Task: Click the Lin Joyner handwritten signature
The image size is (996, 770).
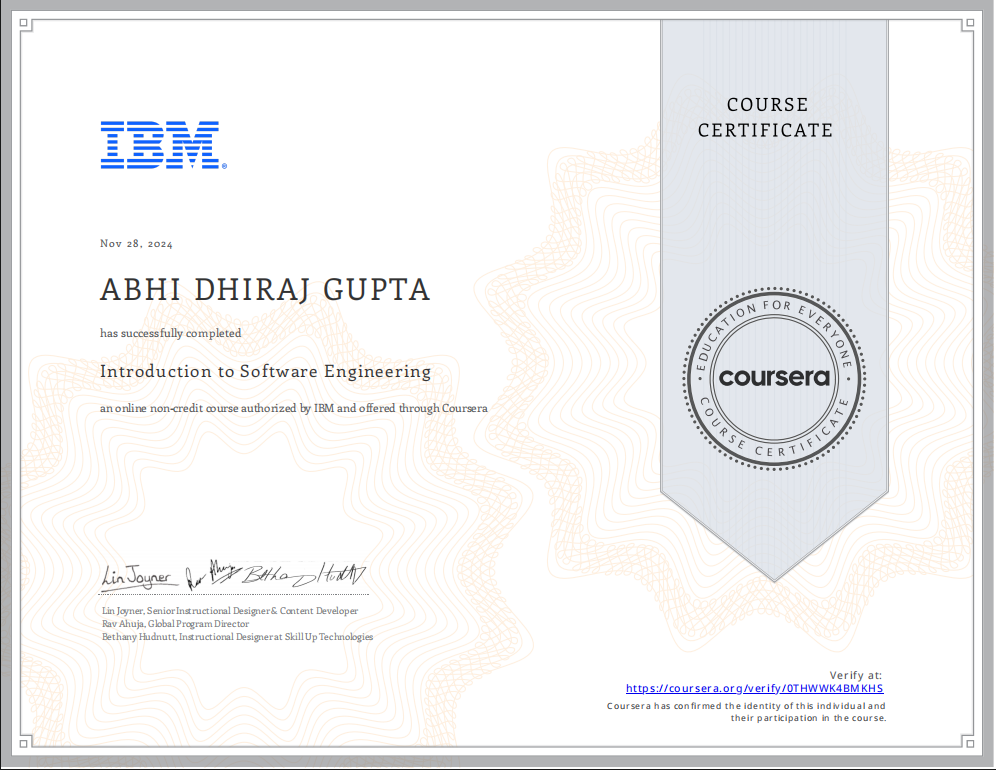Action: 139,577
